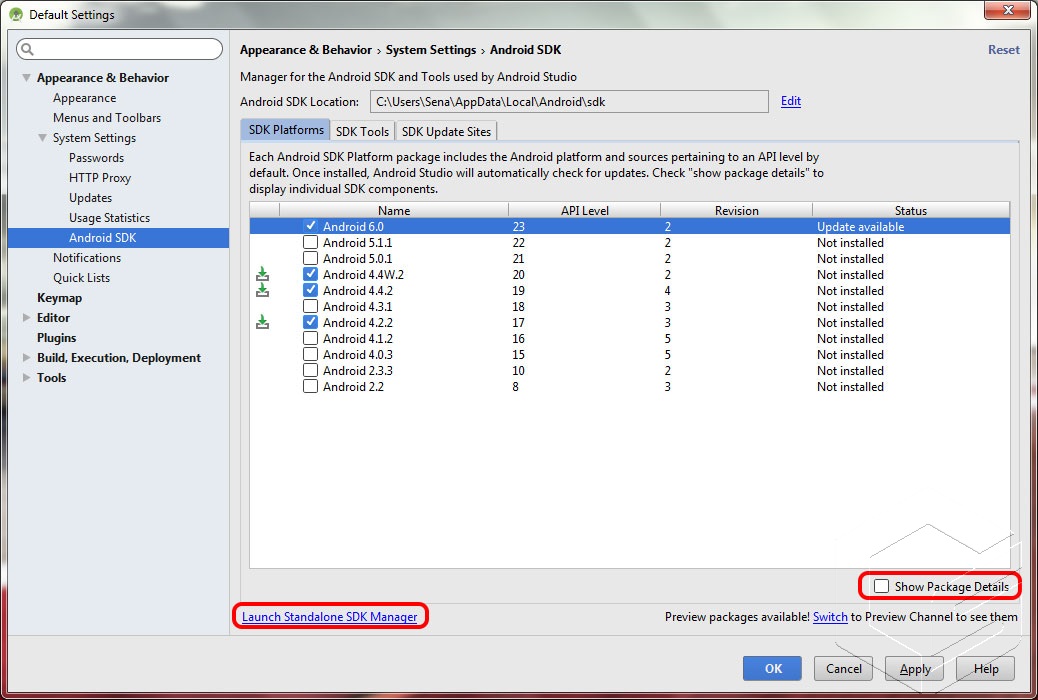Click the download icon beside Android 4.4.2
The image size is (1038, 700).
(x=262, y=290)
